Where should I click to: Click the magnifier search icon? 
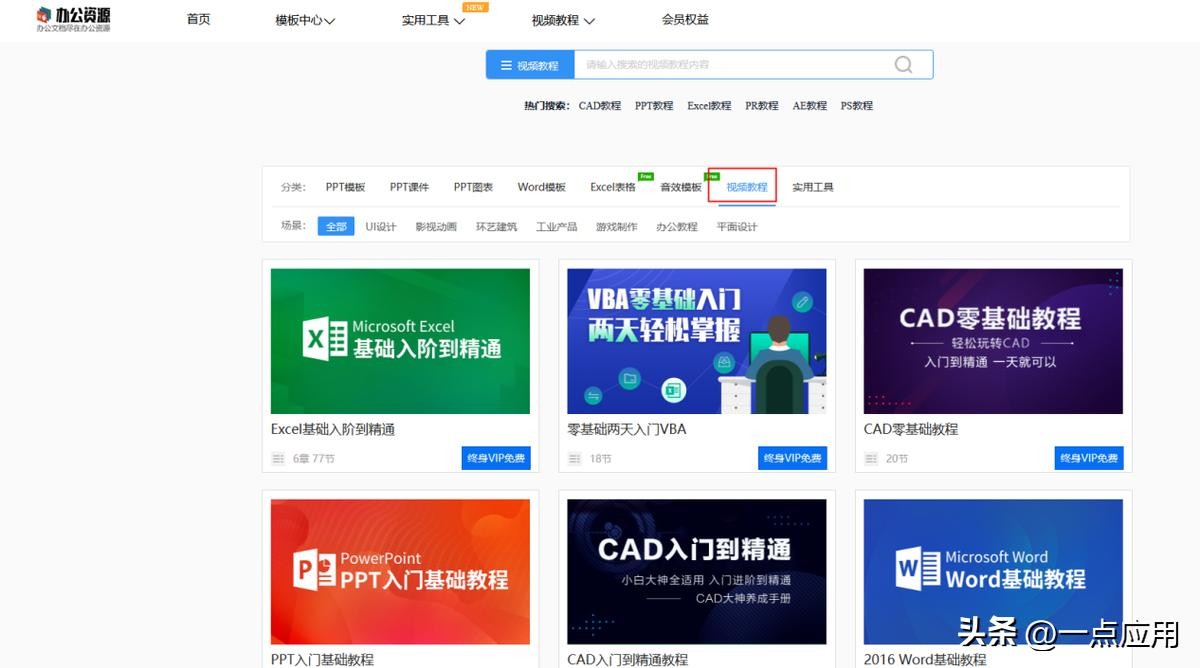(x=903, y=65)
